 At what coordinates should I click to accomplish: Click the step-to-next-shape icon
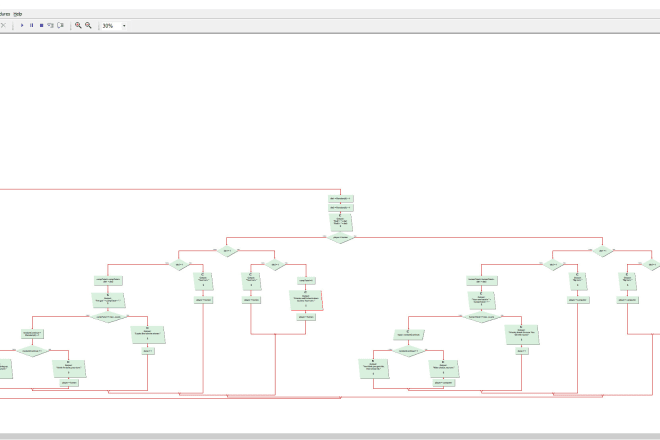pos(51,25)
